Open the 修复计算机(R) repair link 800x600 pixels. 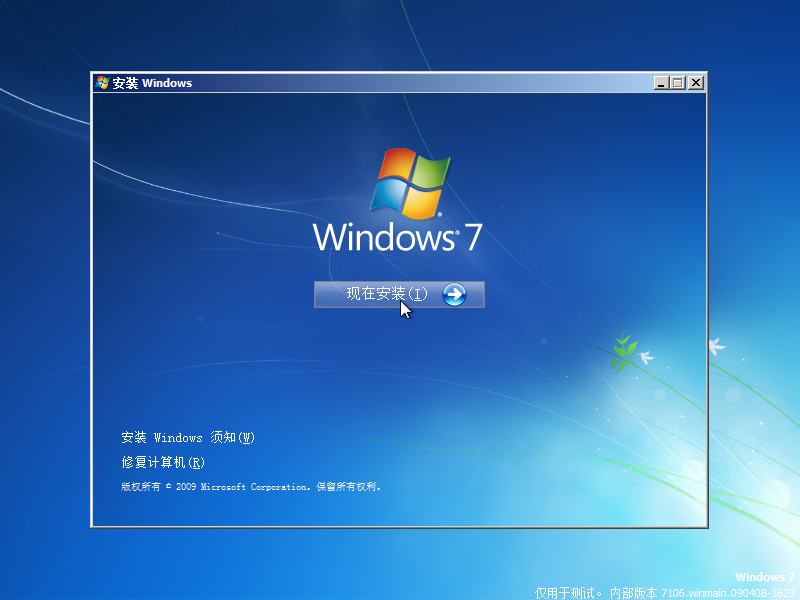click(x=160, y=462)
